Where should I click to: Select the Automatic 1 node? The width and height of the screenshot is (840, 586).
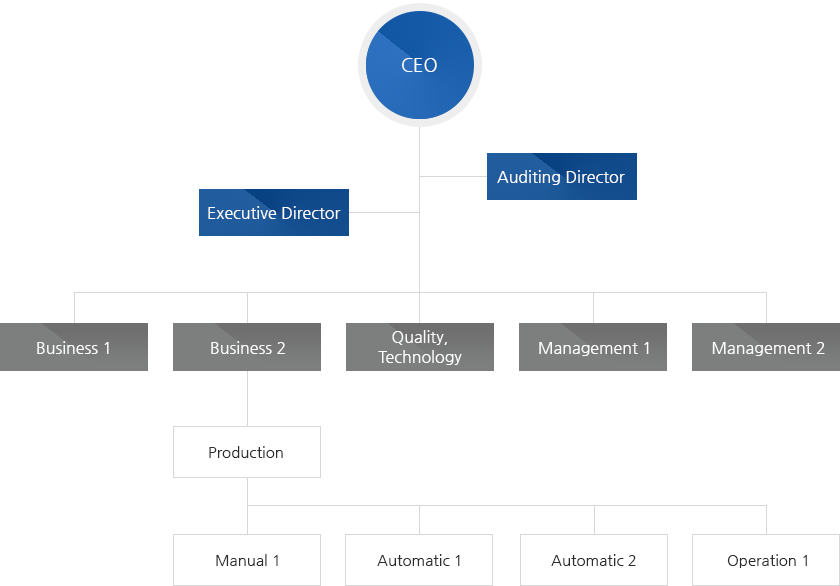pos(419,560)
